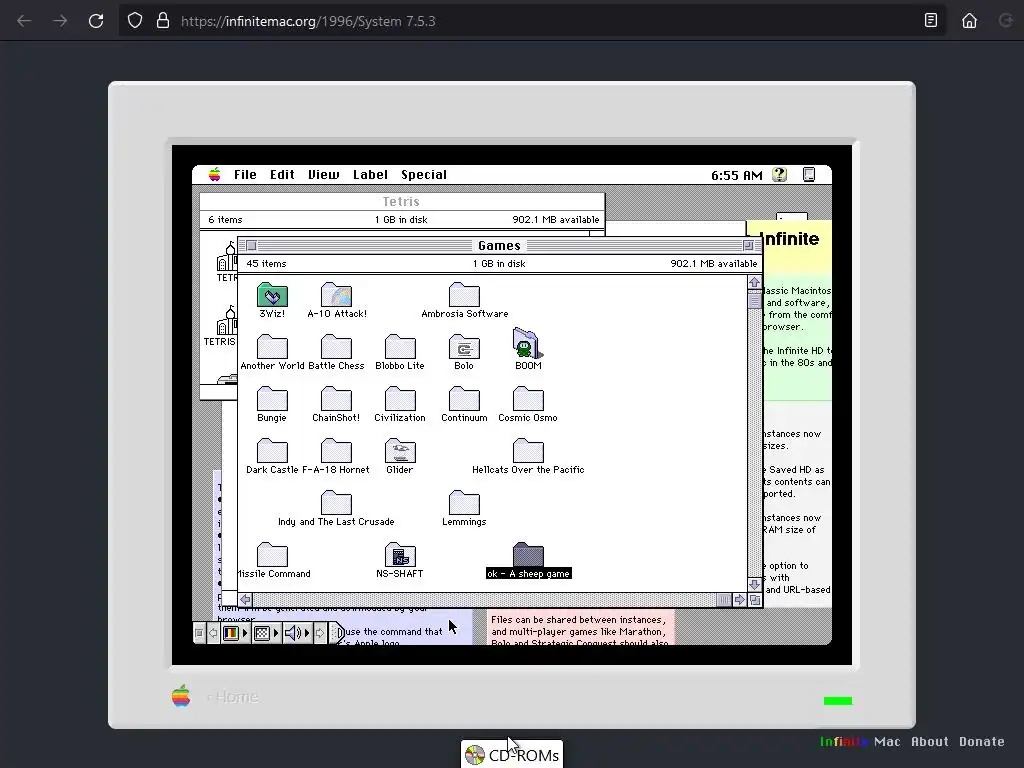
Task: Open the CD-ROMs tab at bottom
Action: (x=511, y=755)
